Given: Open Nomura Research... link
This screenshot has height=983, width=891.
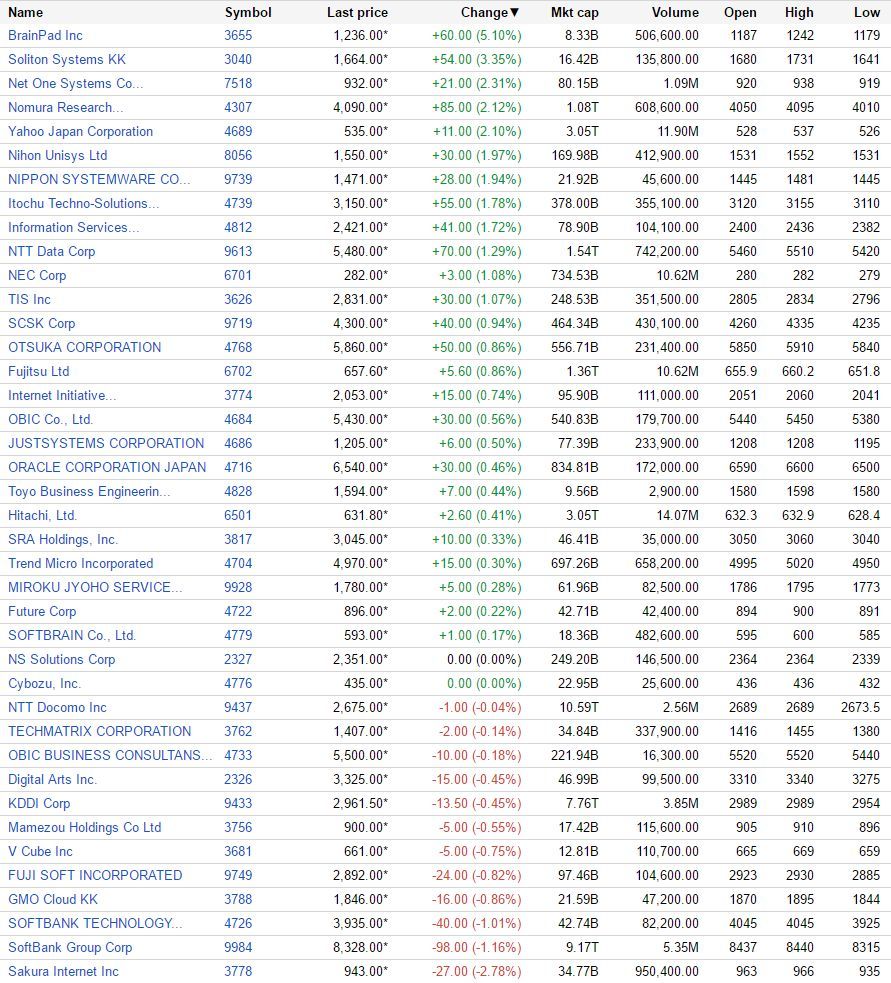Looking at the screenshot, I should point(65,108).
